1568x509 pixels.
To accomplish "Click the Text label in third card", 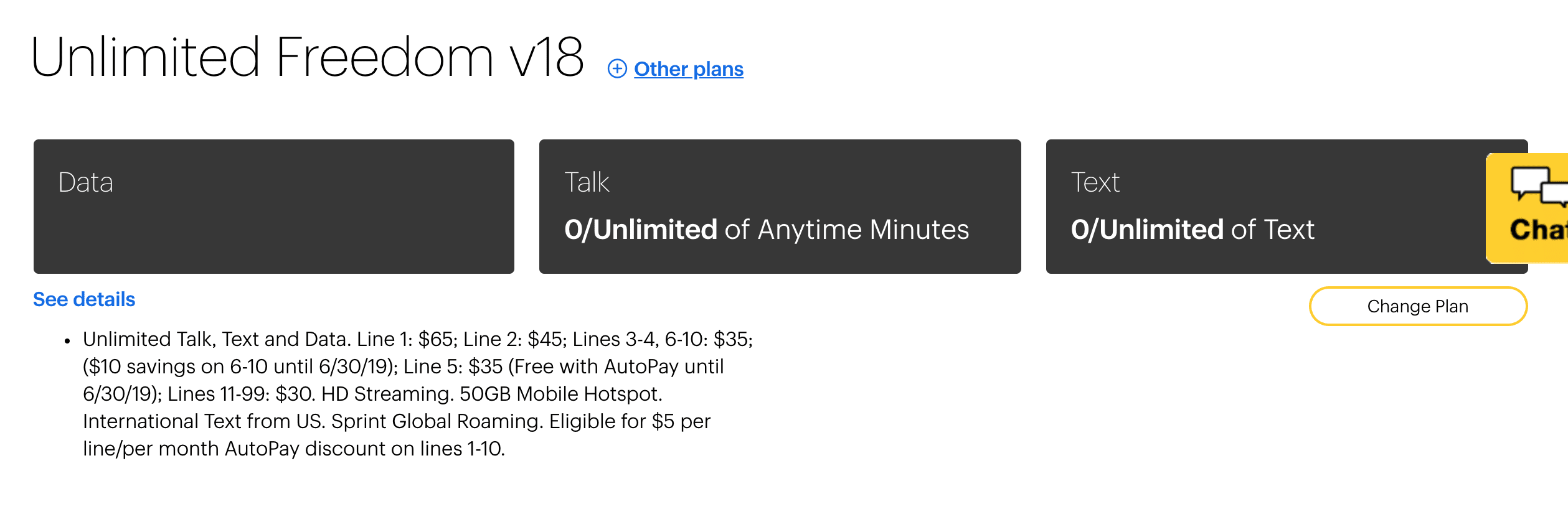I will click(1095, 182).
